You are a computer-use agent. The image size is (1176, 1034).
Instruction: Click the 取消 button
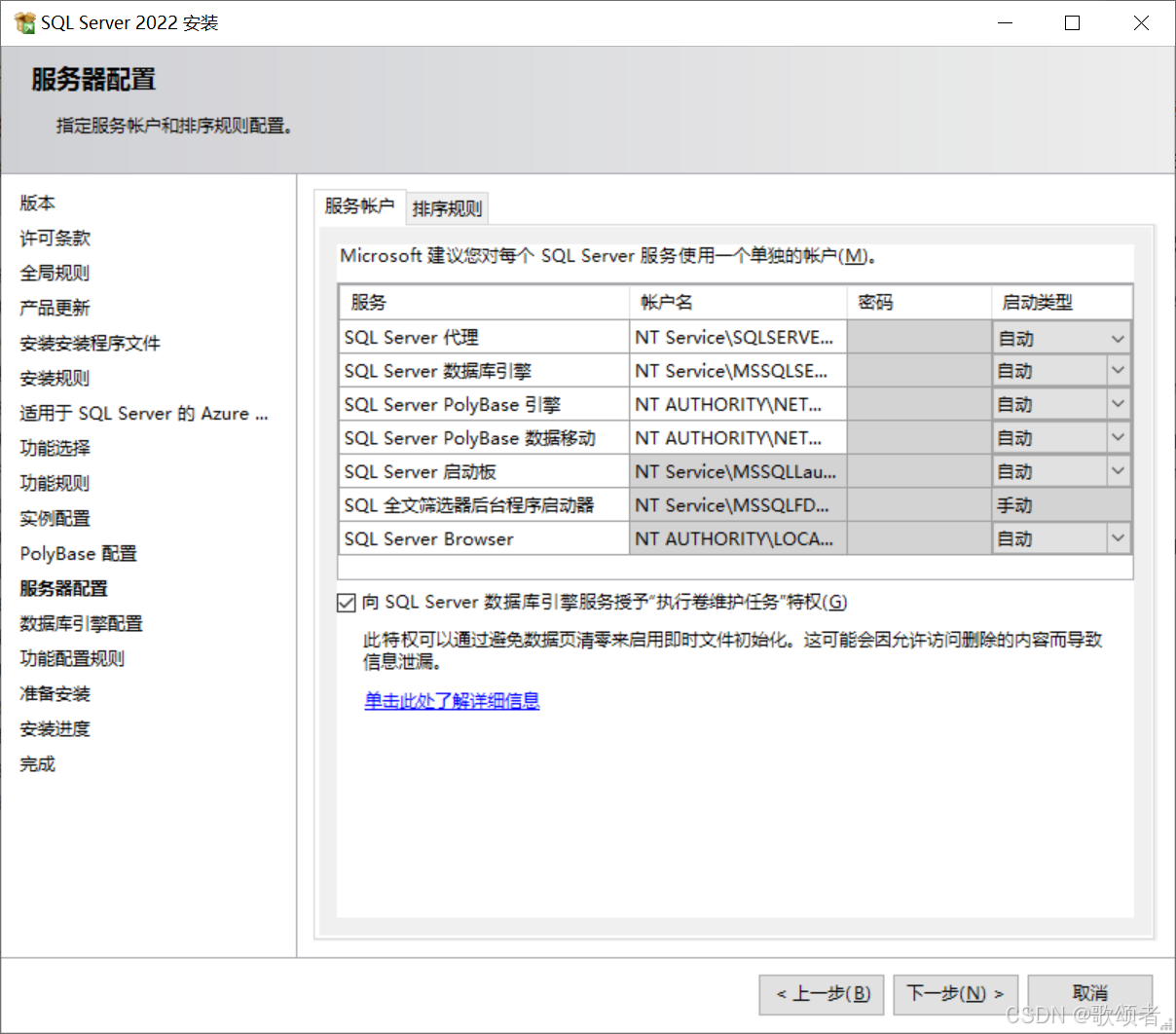pyautogui.click(x=1089, y=994)
